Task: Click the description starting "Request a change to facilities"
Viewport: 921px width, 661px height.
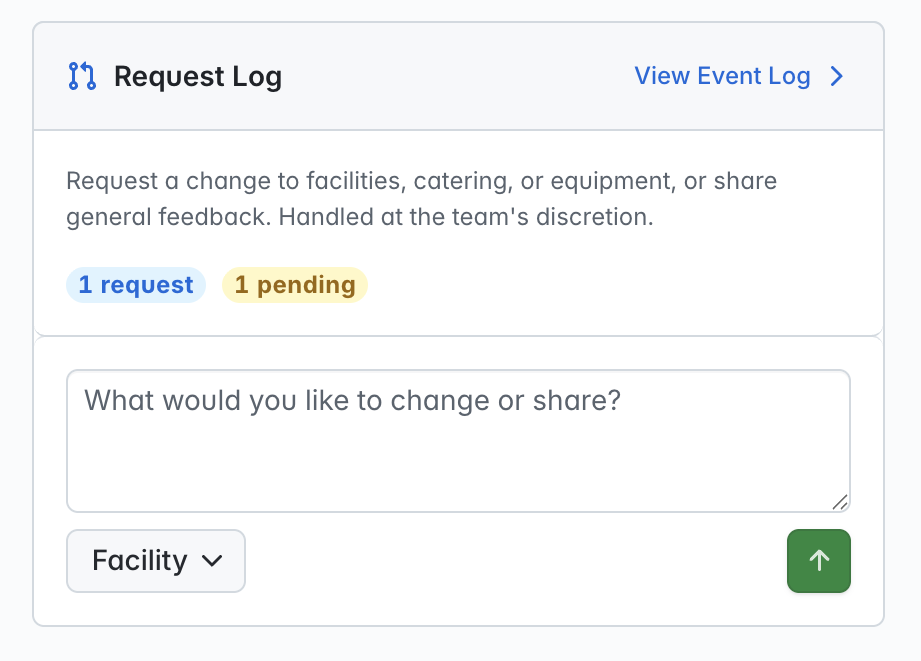Action: click(421, 199)
